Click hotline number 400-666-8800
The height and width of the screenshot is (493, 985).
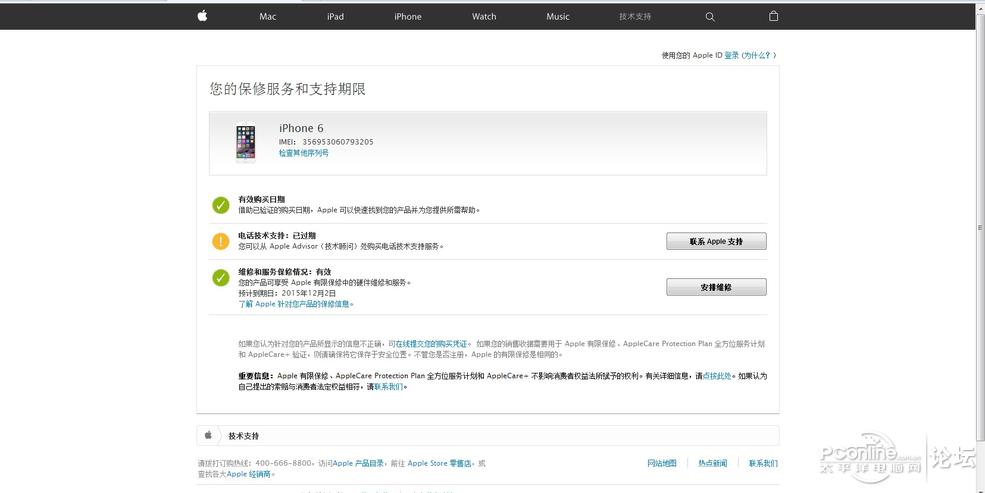[284, 463]
